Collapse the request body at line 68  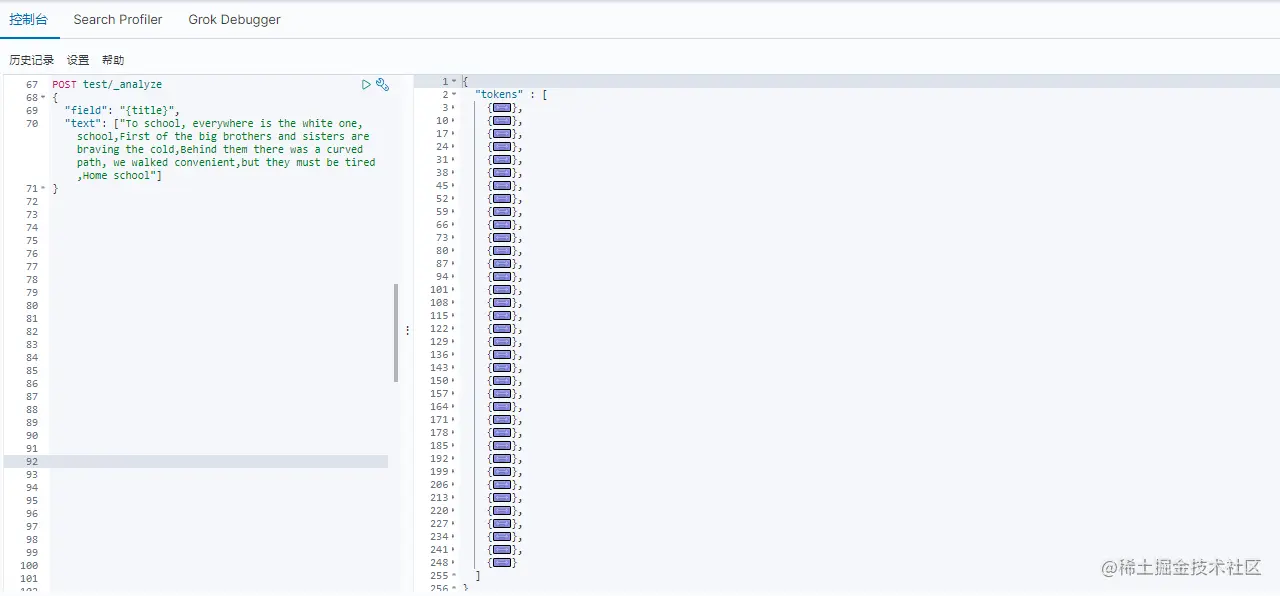[43, 98]
